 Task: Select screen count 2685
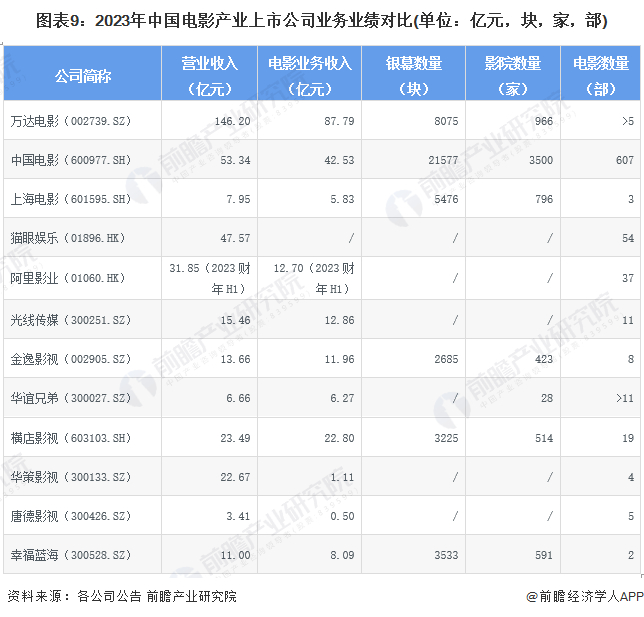446,359
